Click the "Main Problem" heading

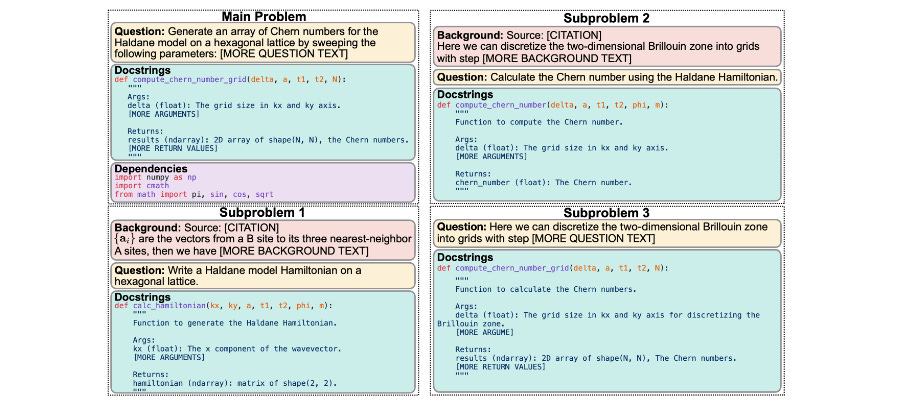(263, 16)
